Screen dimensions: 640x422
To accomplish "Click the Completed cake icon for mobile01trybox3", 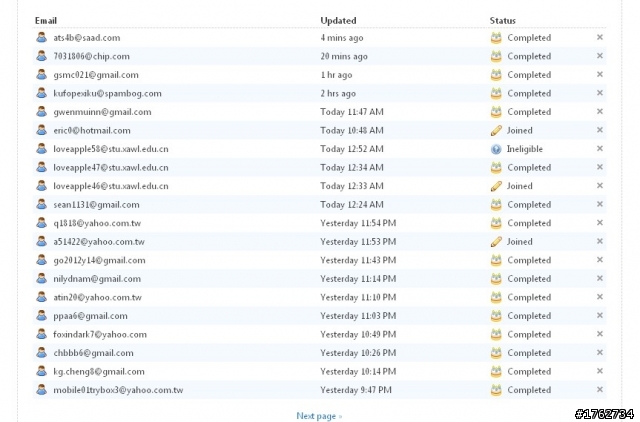I will [496, 390].
